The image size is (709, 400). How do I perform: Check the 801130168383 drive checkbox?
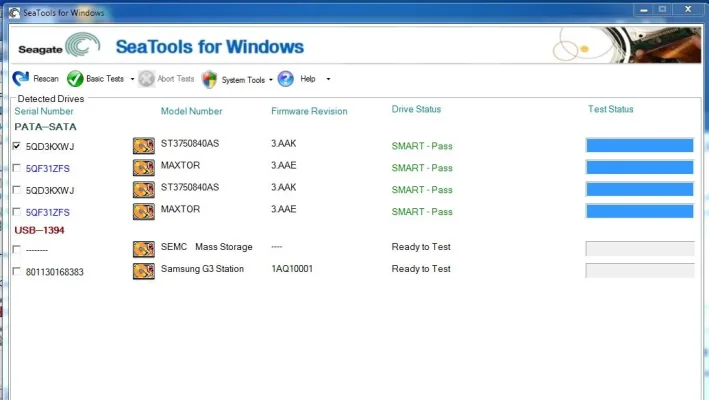[x=16, y=271]
